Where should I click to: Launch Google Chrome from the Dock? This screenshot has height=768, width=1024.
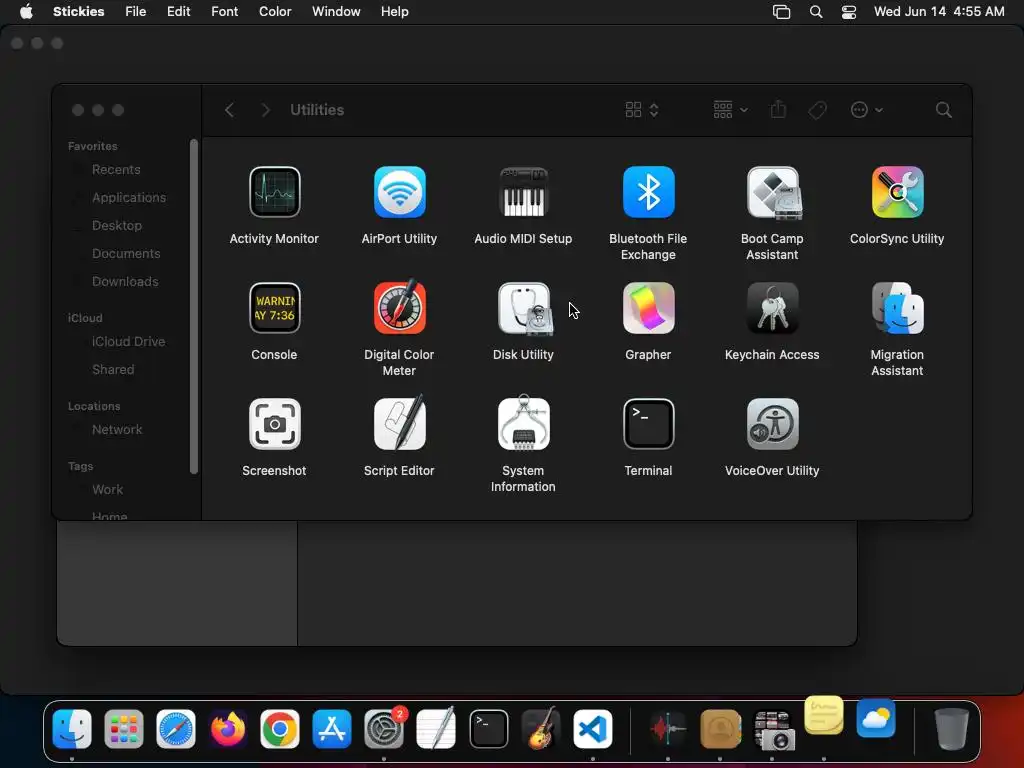[x=280, y=729]
